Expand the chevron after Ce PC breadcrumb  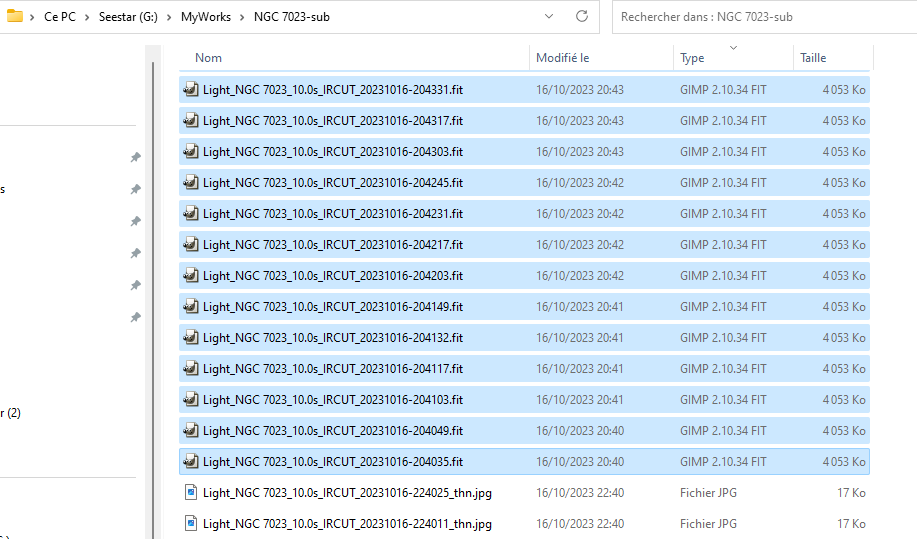point(87,17)
